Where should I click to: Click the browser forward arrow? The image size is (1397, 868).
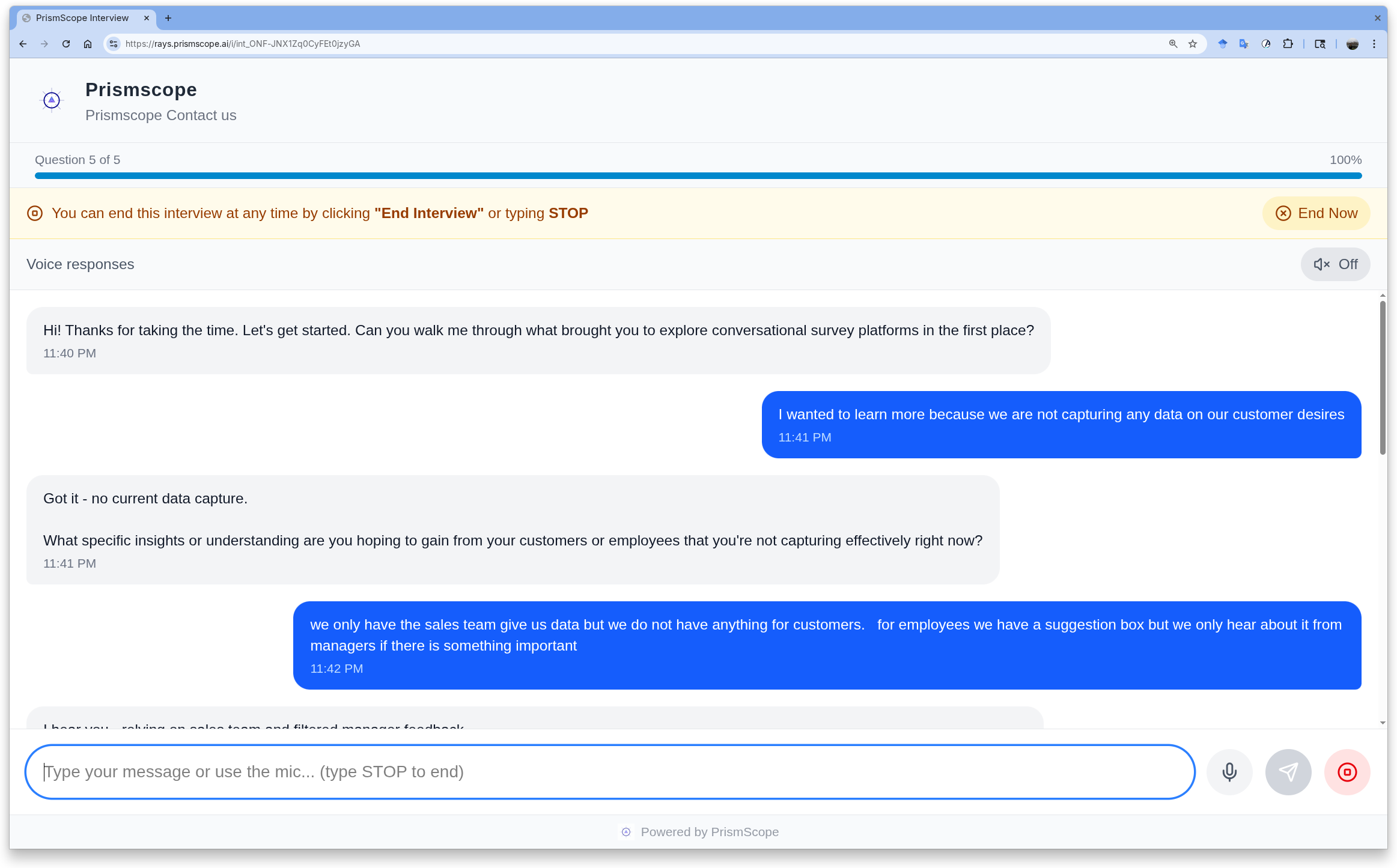coord(44,44)
